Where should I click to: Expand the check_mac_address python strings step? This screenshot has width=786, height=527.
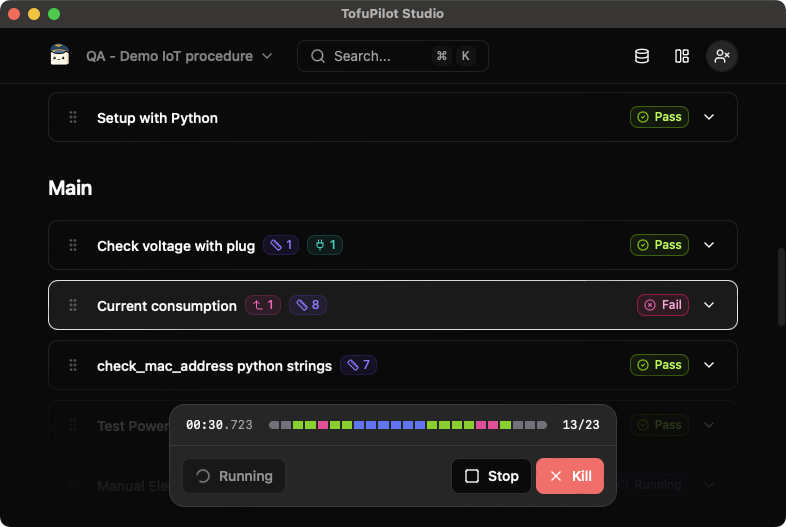(x=709, y=365)
